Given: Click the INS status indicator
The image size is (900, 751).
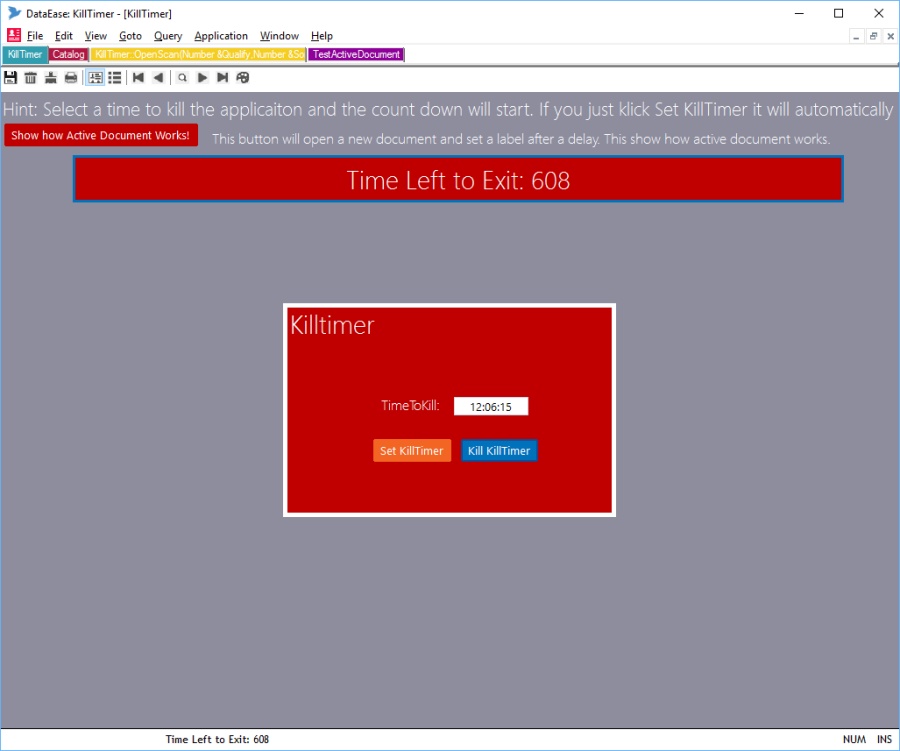Looking at the screenshot, I should pos(884,740).
